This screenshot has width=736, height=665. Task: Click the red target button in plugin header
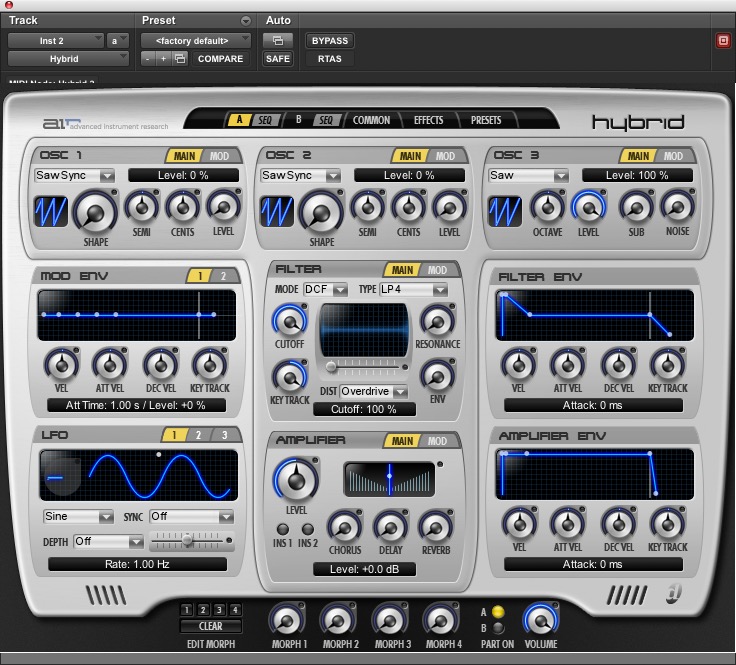(723, 40)
